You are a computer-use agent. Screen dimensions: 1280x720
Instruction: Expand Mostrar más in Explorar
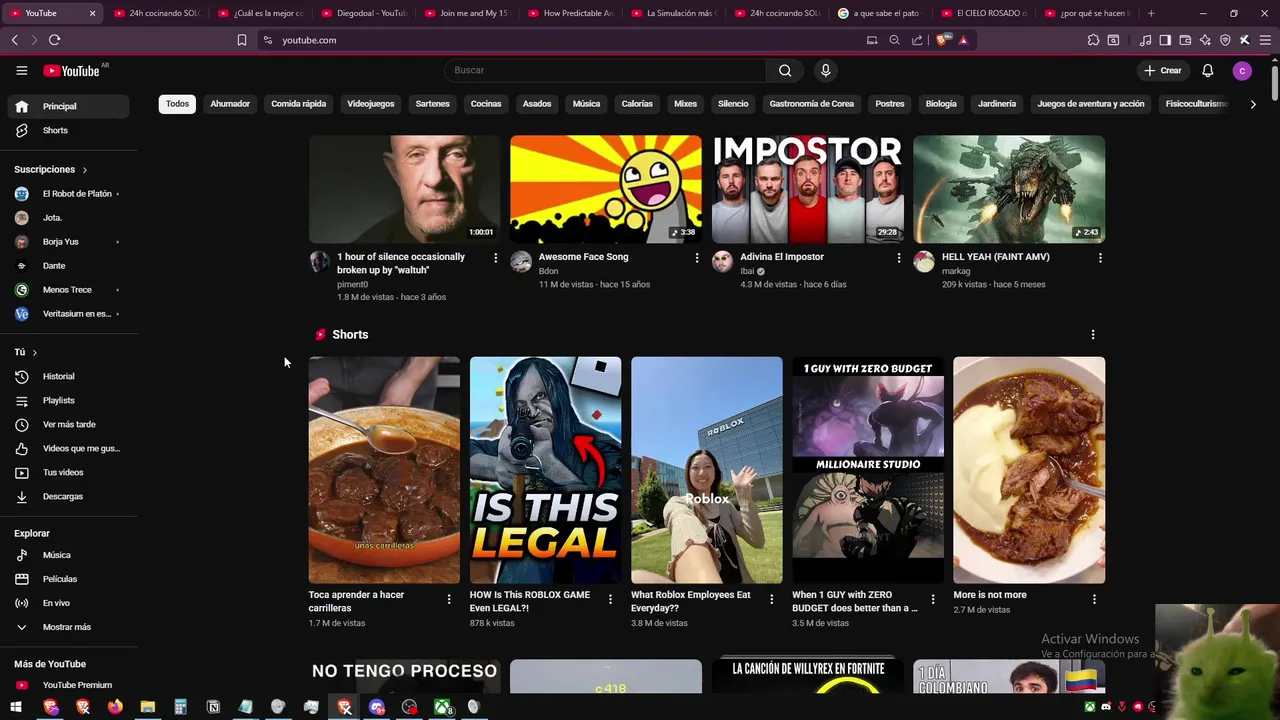68,627
